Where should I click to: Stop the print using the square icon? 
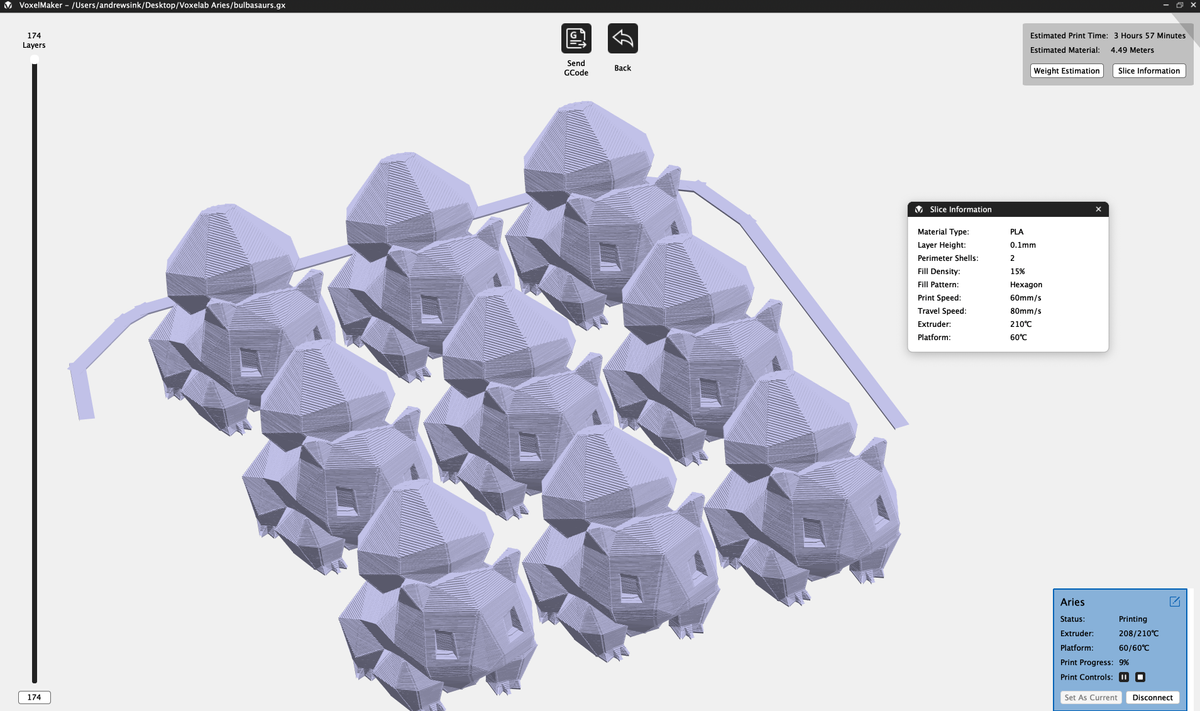[1140, 677]
